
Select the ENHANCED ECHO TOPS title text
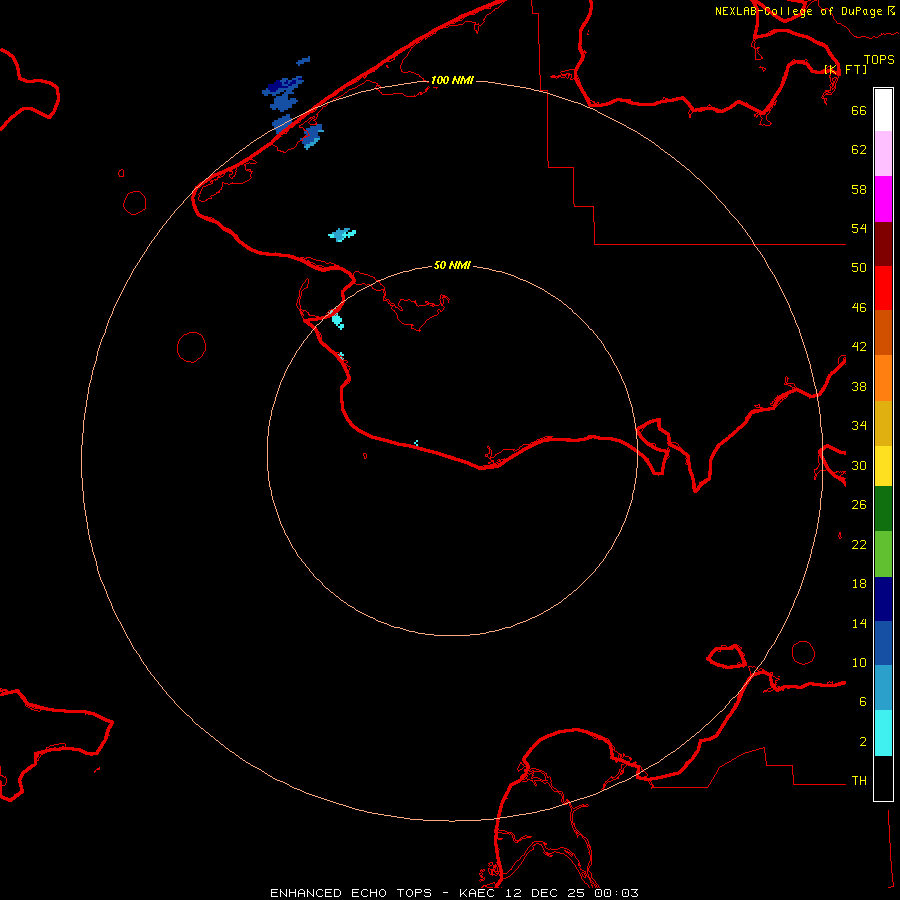[351, 893]
